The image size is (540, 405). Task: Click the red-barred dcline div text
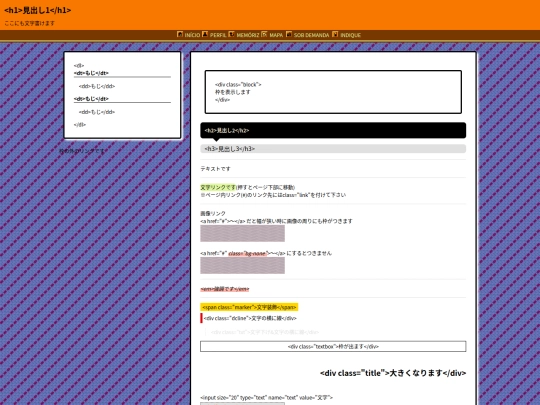pos(250,318)
